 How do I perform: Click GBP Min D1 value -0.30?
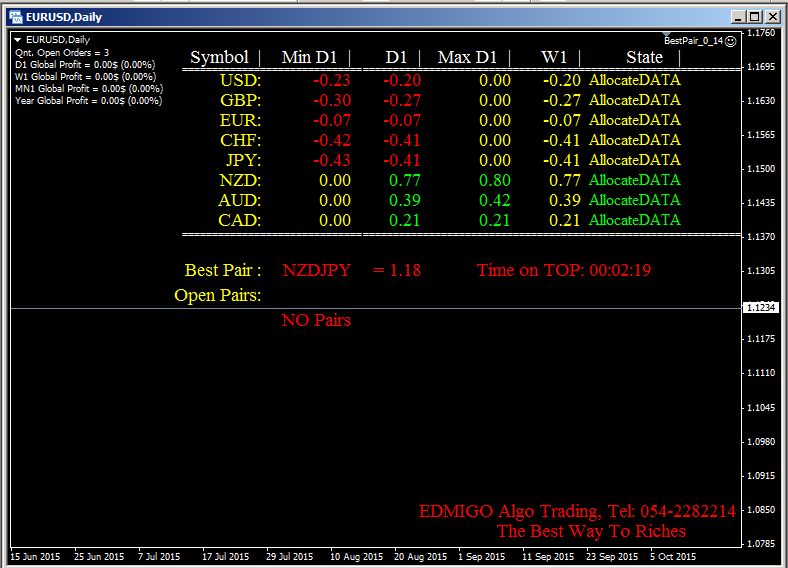332,100
